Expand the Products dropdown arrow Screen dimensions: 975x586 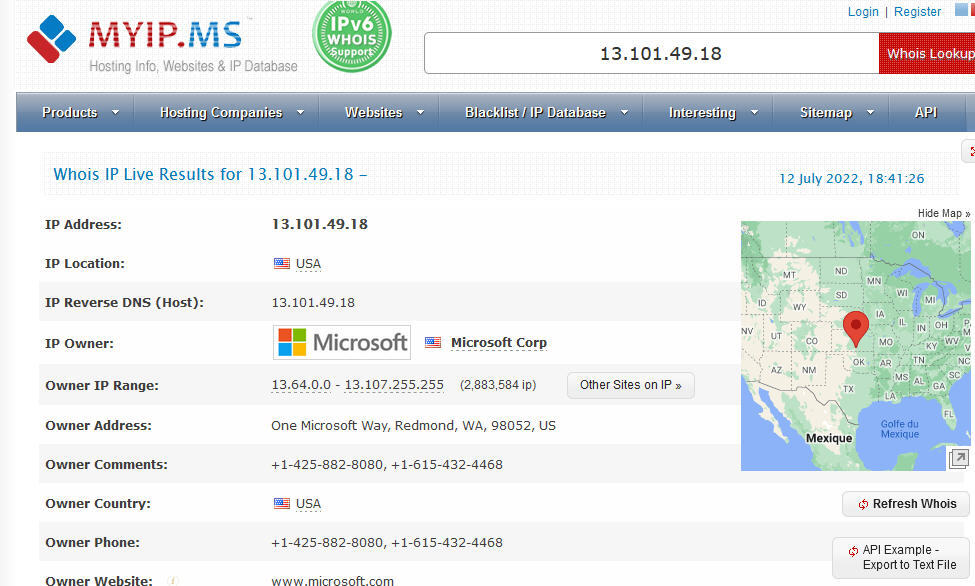click(115, 113)
